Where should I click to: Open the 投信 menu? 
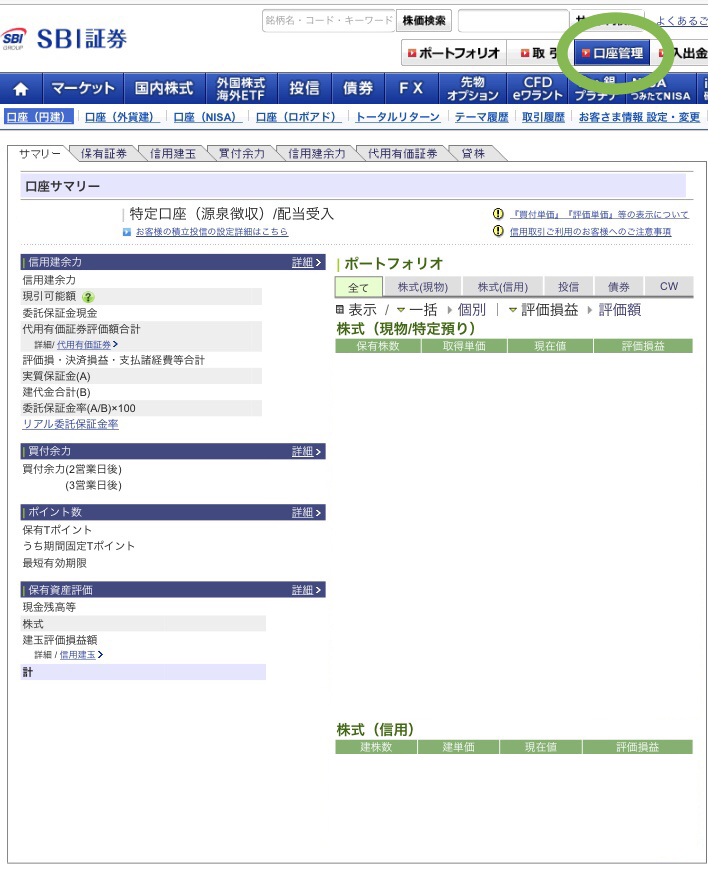coord(304,88)
